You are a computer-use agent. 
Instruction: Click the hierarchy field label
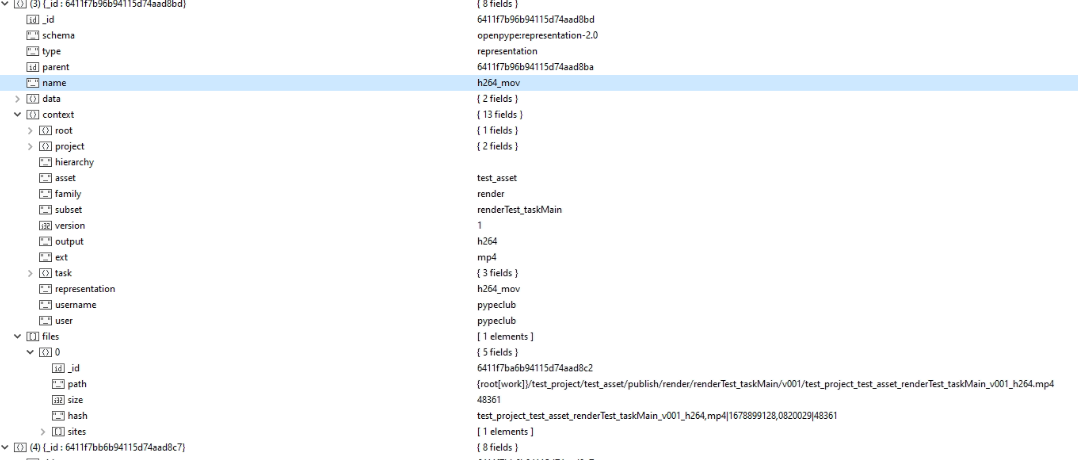tap(74, 162)
